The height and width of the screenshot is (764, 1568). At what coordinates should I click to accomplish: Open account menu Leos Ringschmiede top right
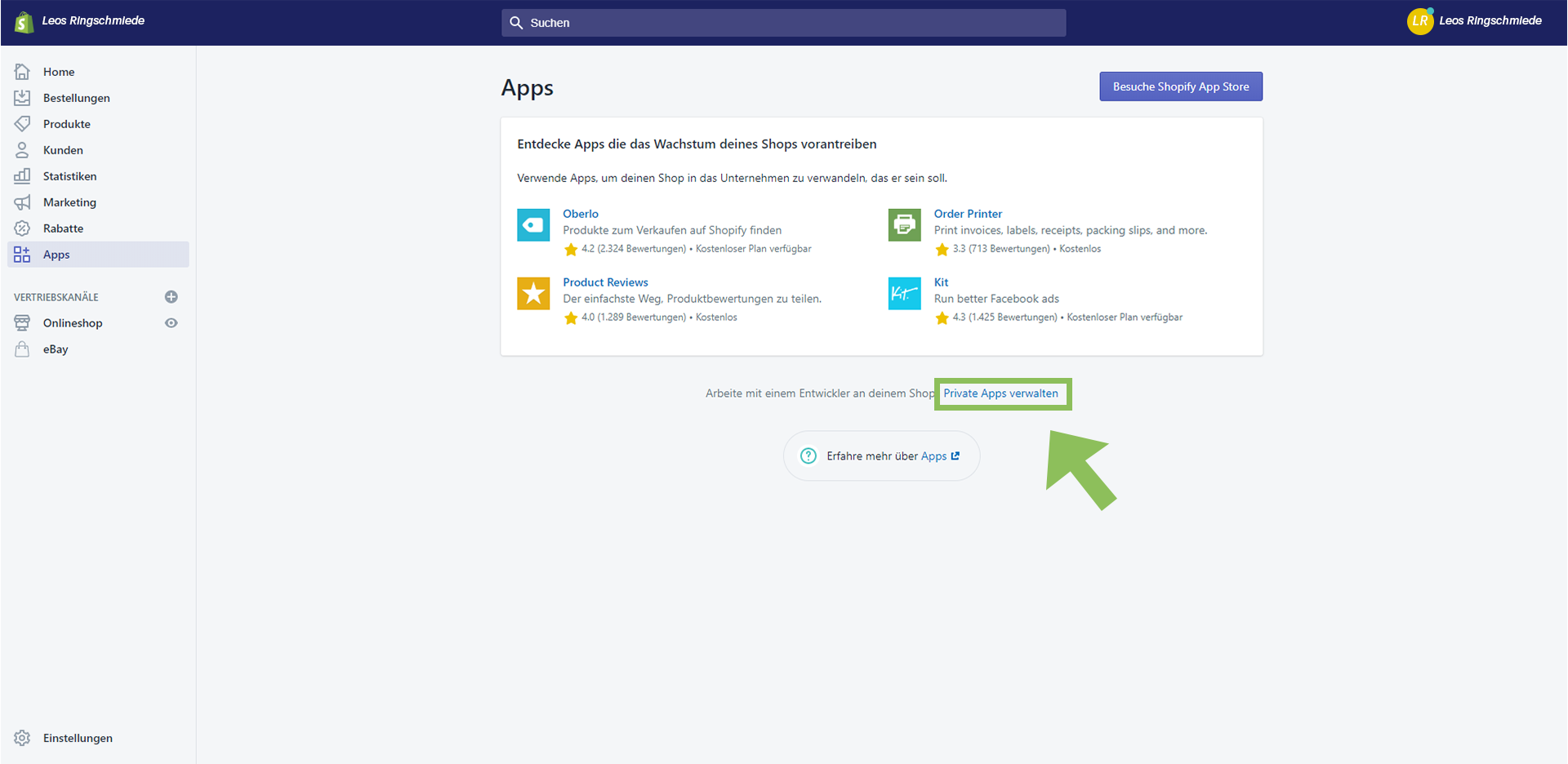pos(1490,21)
